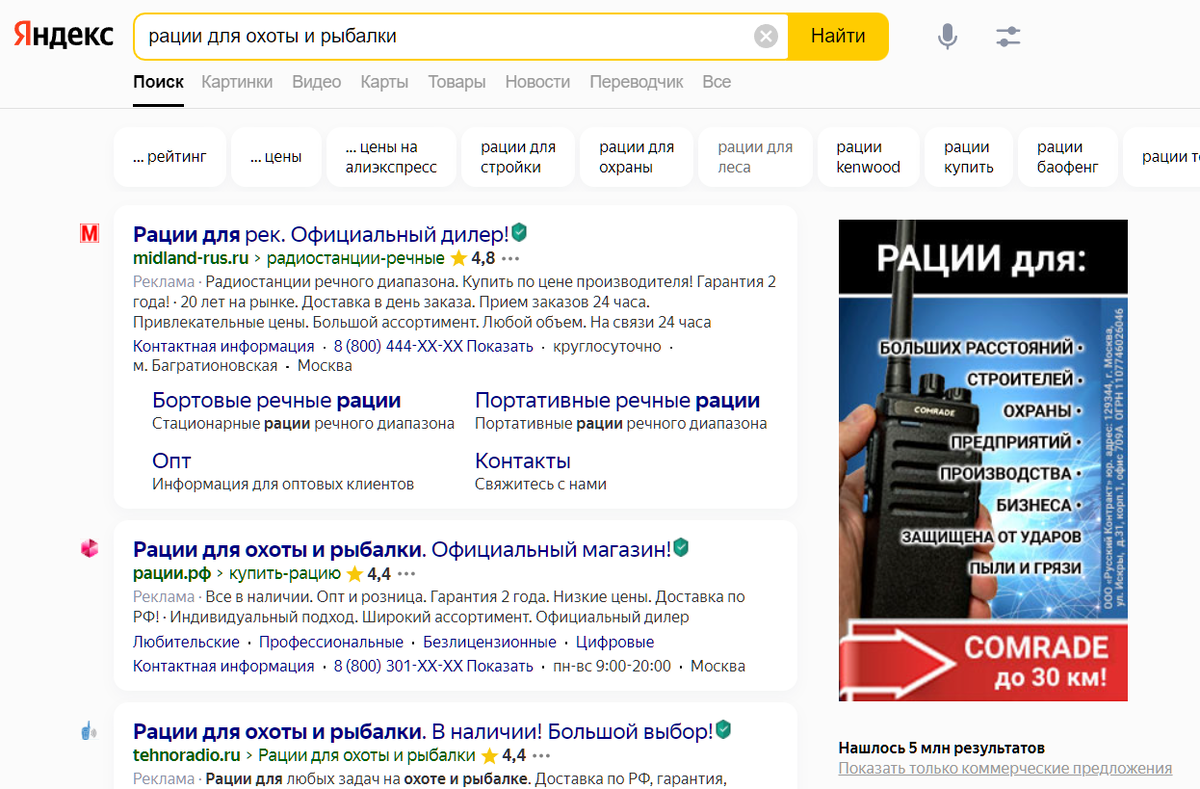The height and width of the screenshot is (789, 1200).
Task: Open 'Рации для охоты и рыбалки. Официальный магазин!'
Action: (402, 549)
